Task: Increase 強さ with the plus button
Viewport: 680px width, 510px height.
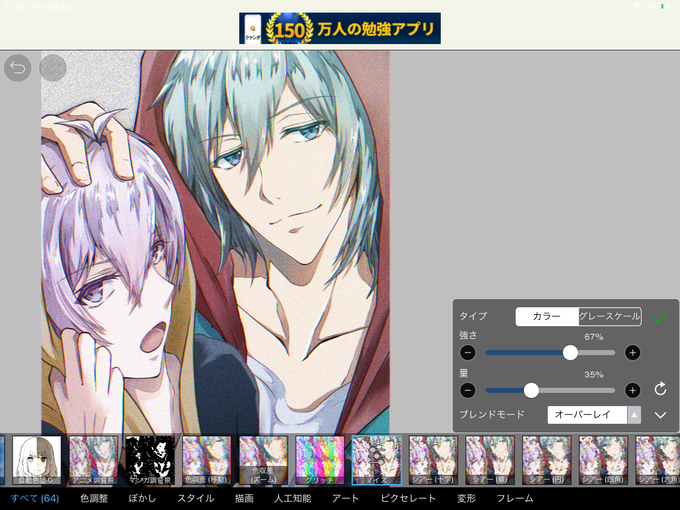Action: pyautogui.click(x=632, y=353)
